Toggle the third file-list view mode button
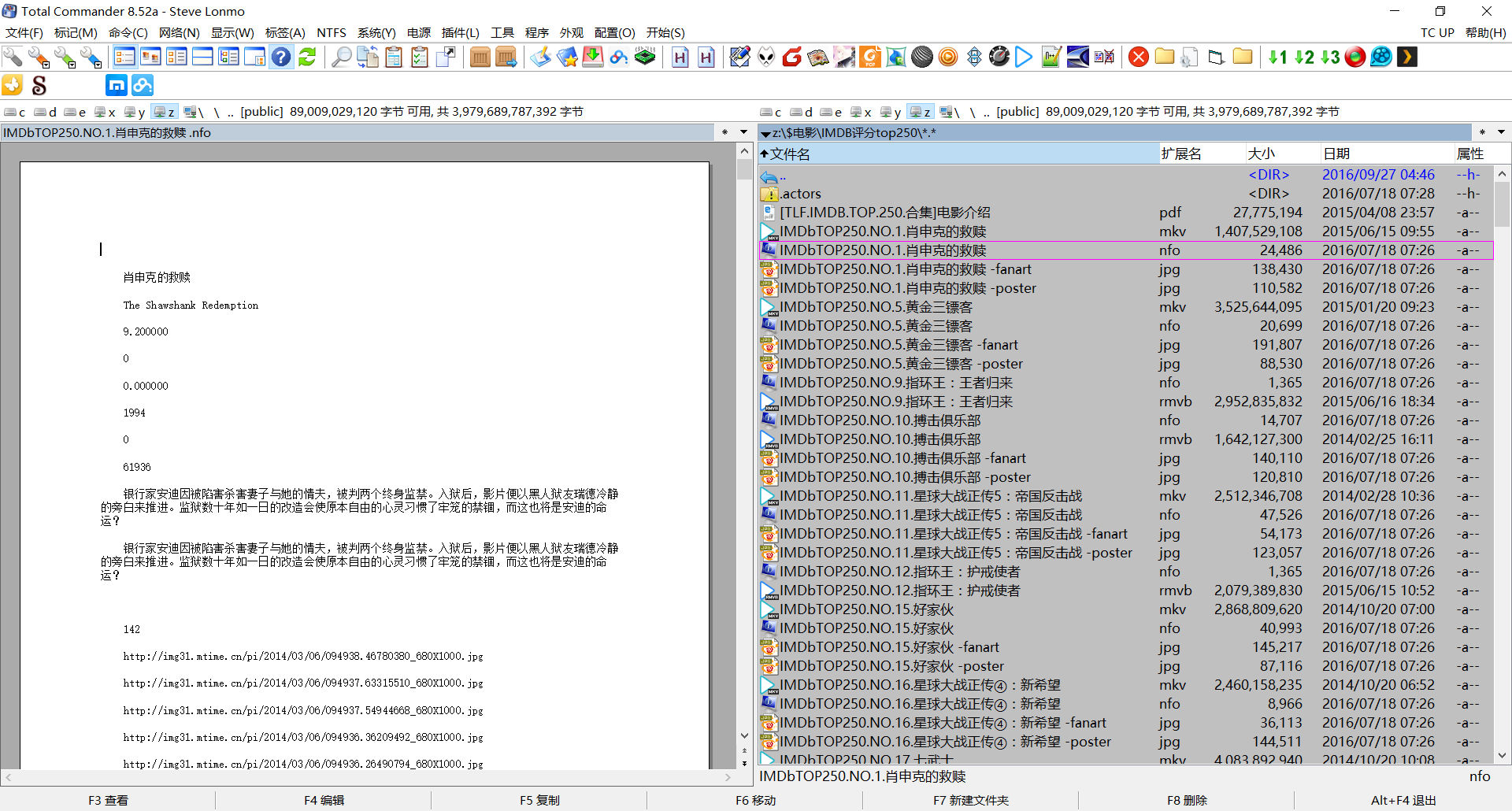Viewport: 1512px width, 811px height. tap(176, 57)
